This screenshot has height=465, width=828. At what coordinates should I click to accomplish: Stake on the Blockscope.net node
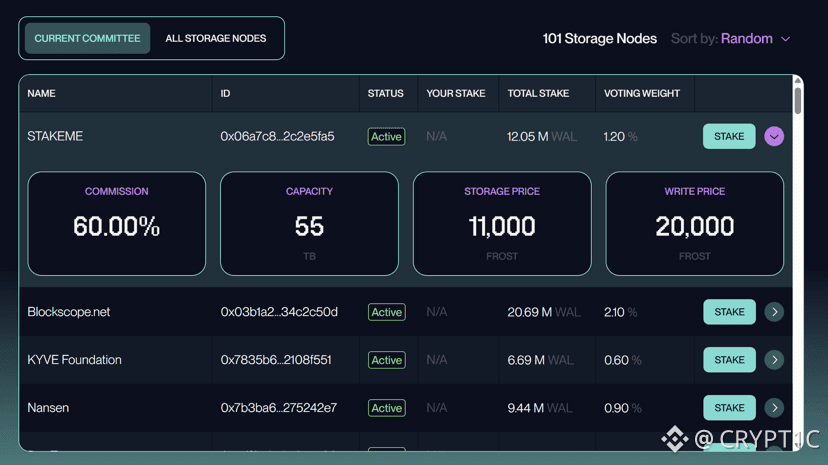pos(729,312)
